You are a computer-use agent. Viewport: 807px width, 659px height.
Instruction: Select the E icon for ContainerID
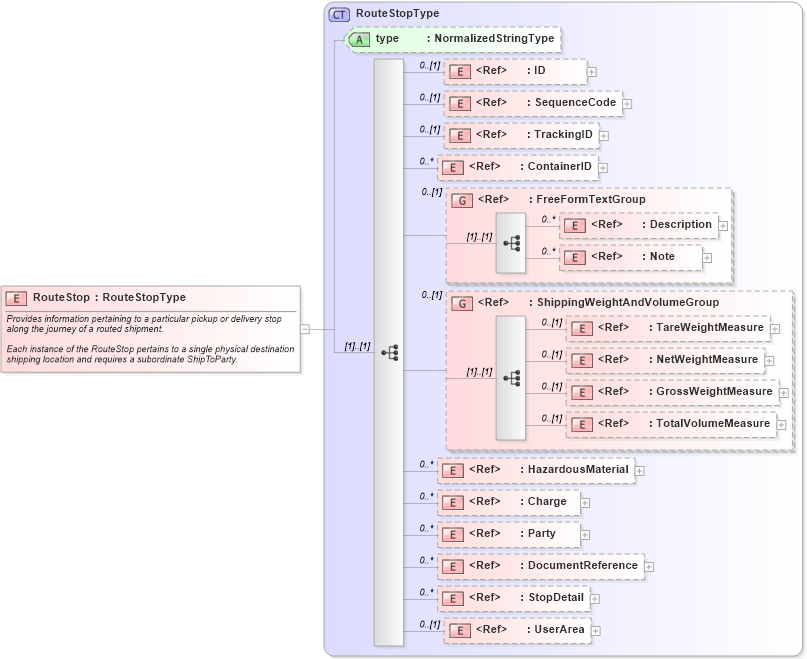[x=453, y=167]
